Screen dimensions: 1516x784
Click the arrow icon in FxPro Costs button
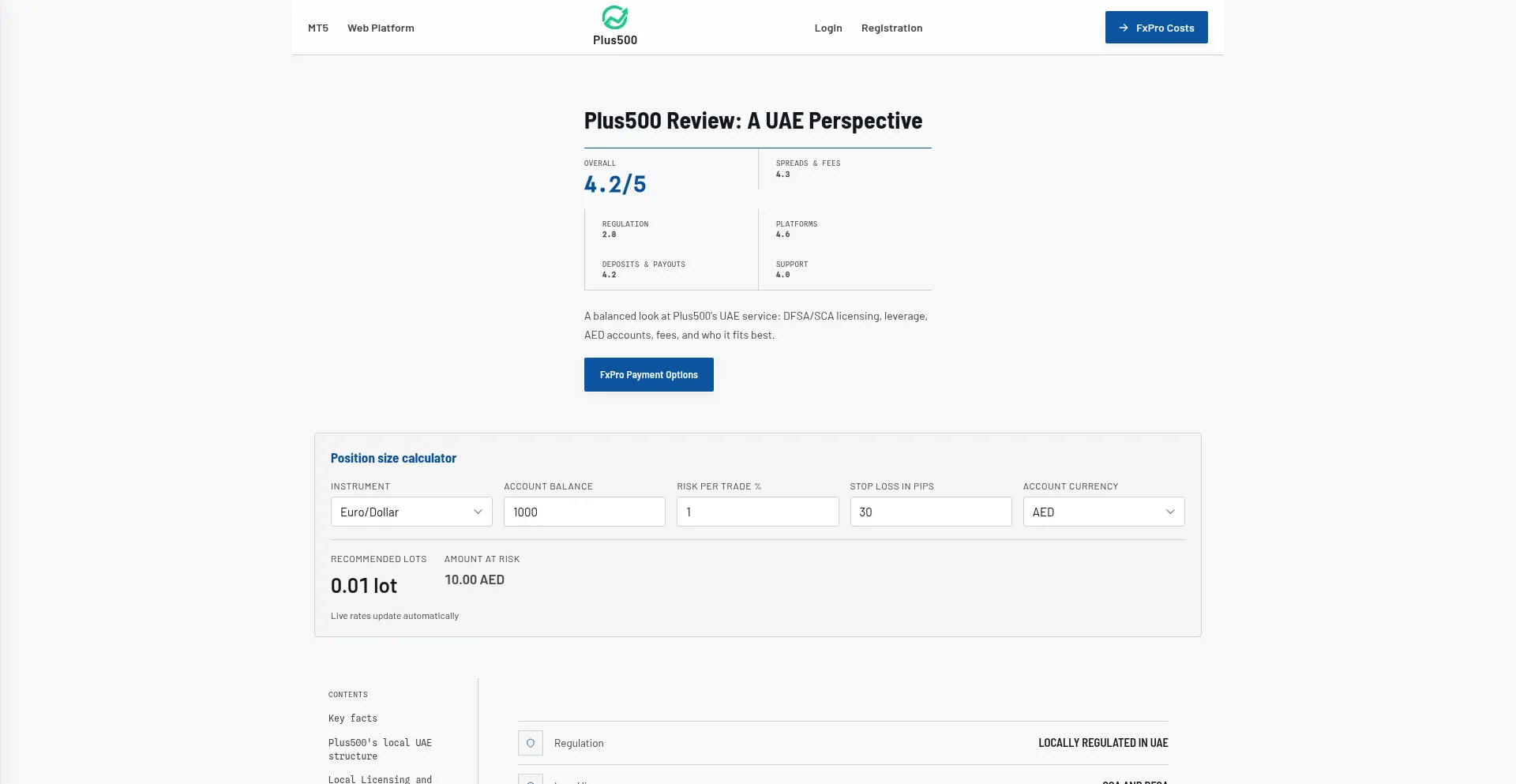1124,28
